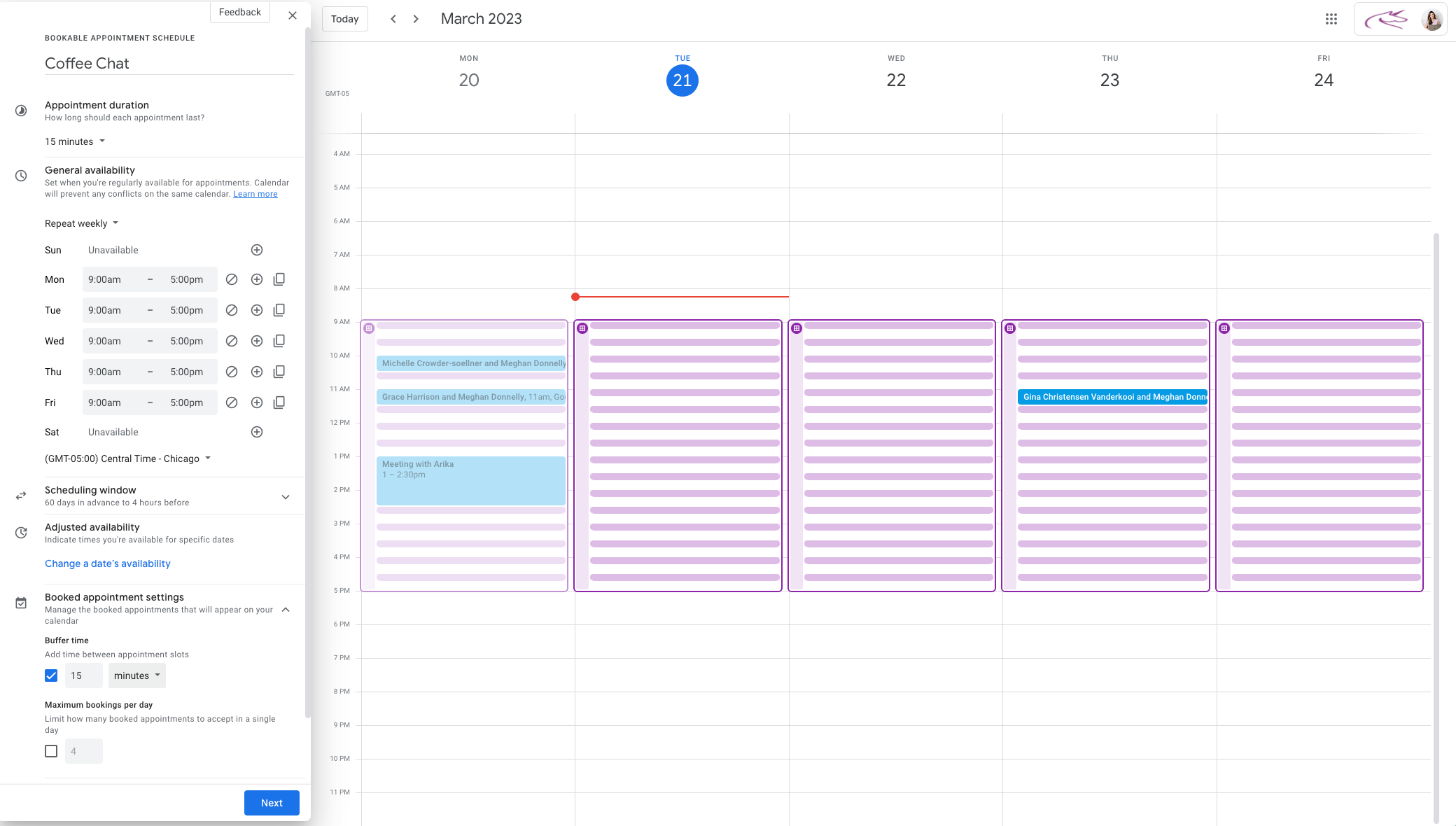Change the Central Time - Chicago timezone
This screenshot has width=1456, height=826.
[x=127, y=458]
